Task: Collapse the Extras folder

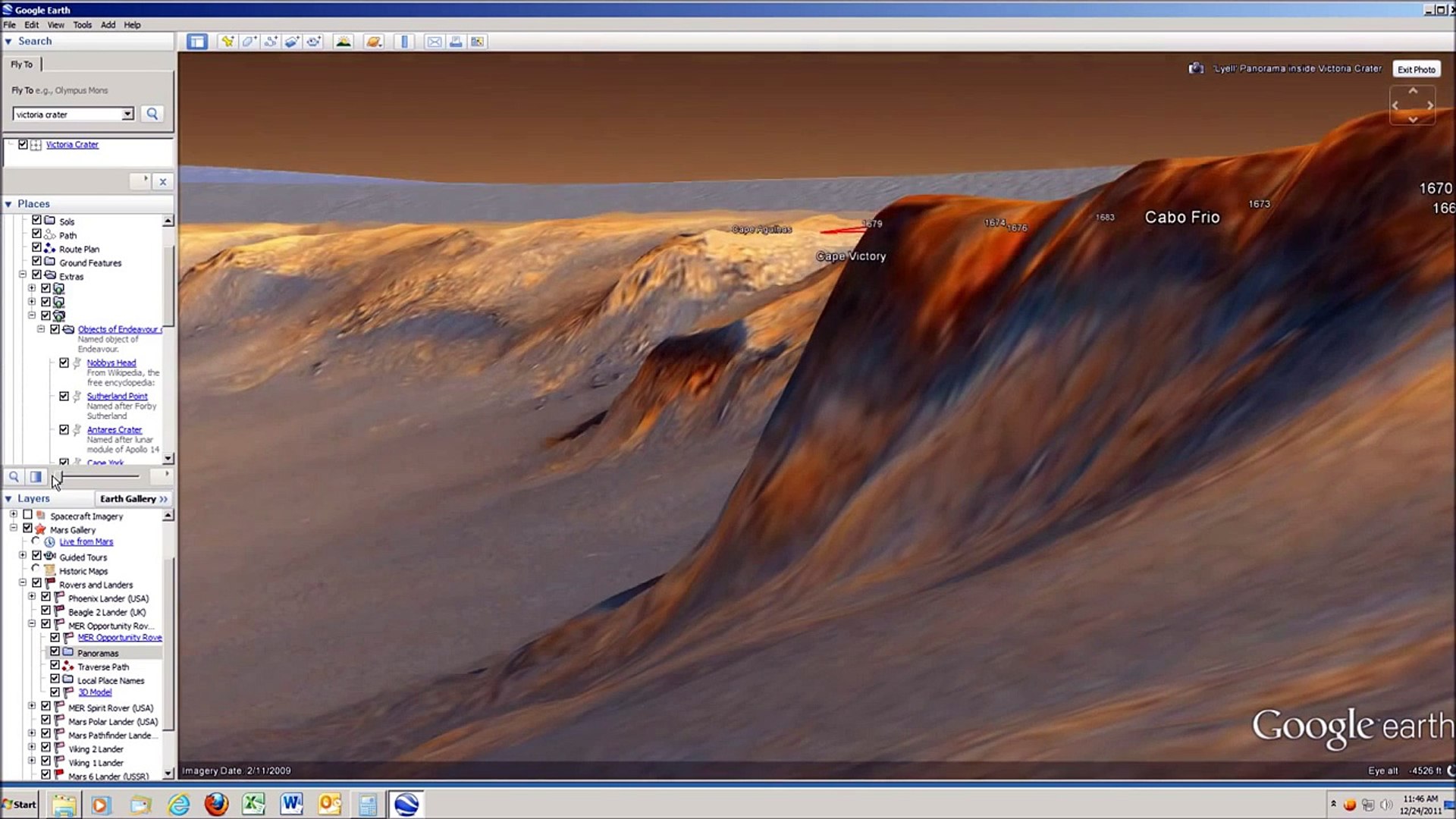Action: pos(22,275)
